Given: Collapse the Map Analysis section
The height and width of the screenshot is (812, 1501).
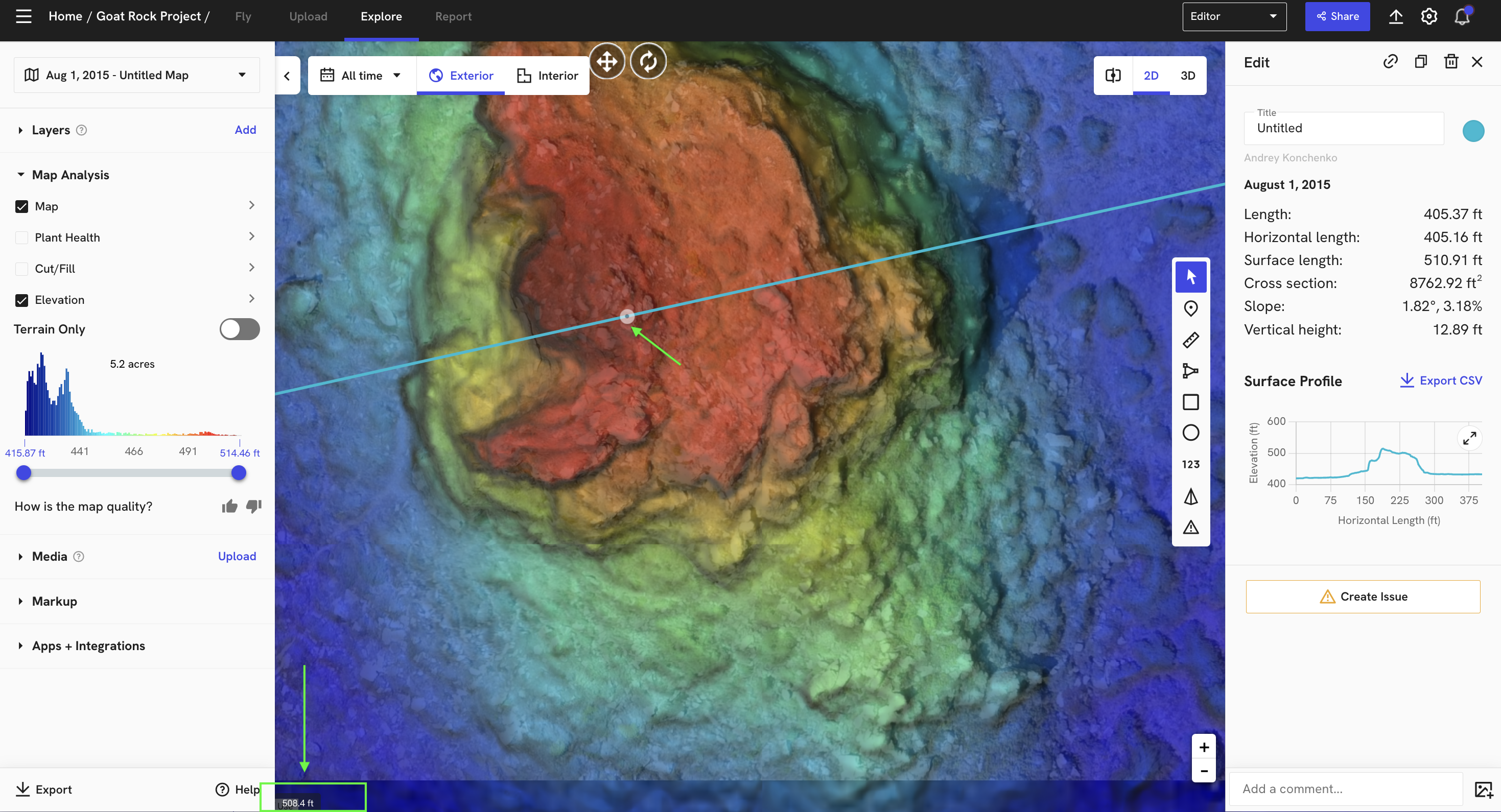Looking at the screenshot, I should coord(21,174).
